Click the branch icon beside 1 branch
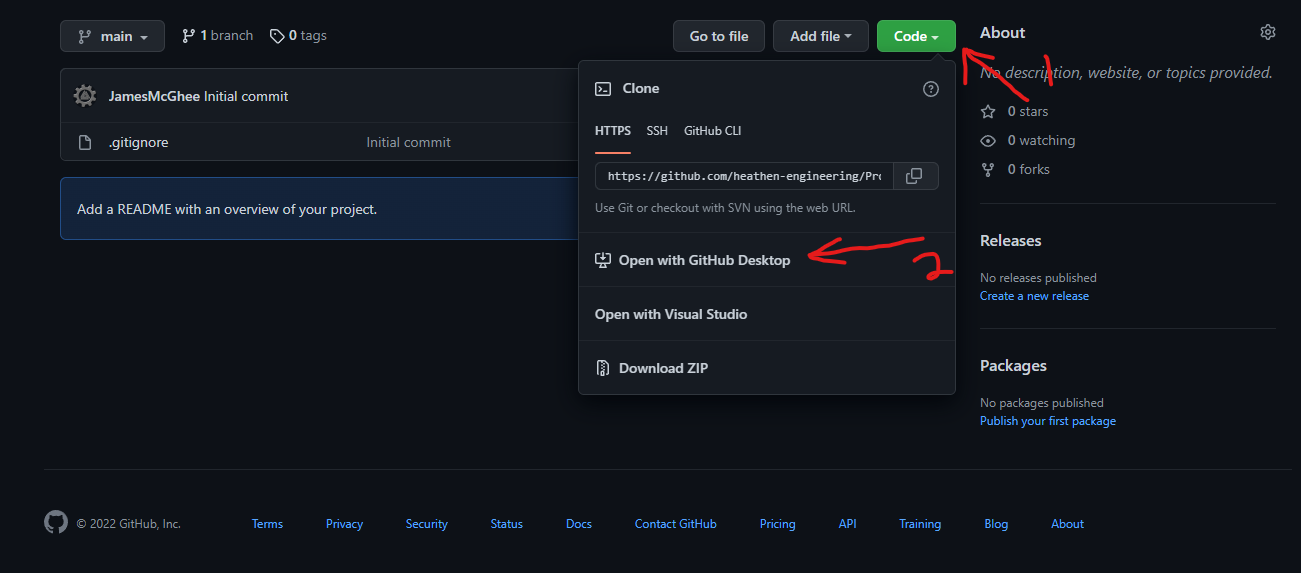 (188, 36)
